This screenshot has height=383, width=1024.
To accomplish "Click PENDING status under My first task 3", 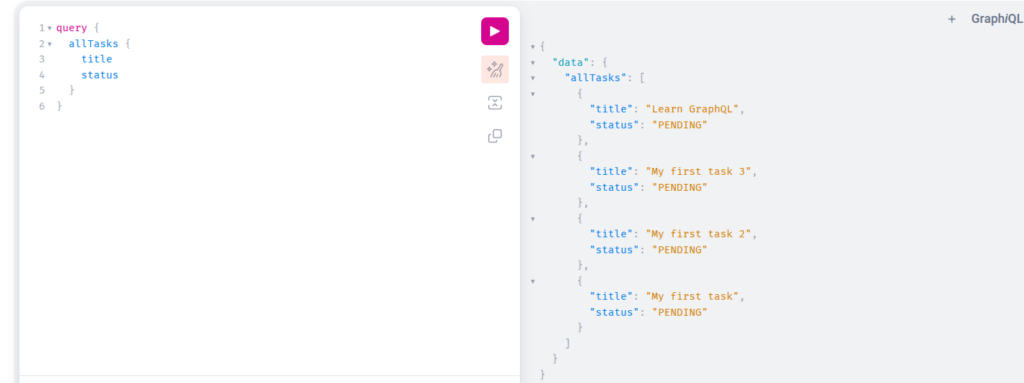I will pyautogui.click(x=680, y=188).
